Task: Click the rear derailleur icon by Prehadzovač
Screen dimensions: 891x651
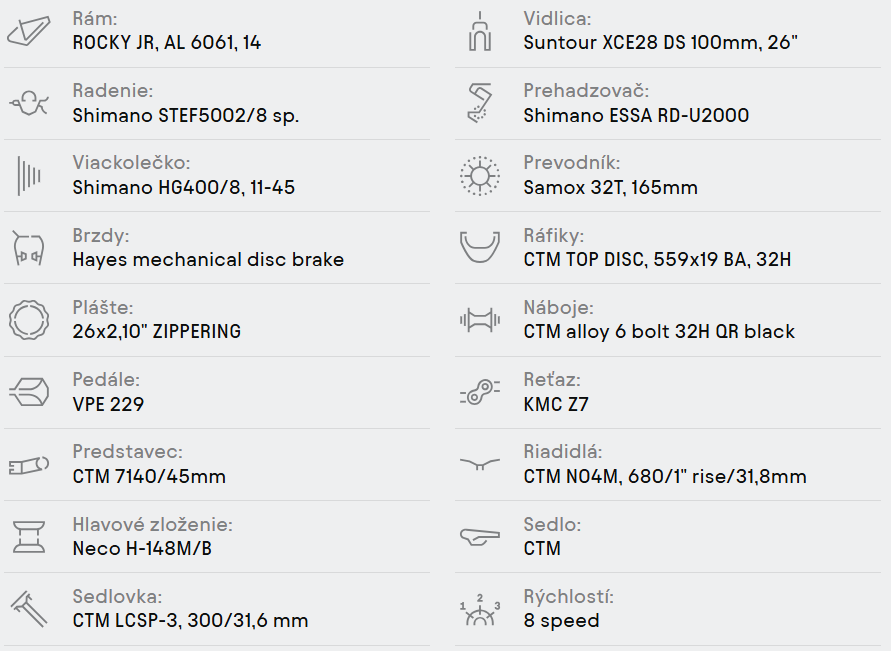Action: [480, 103]
